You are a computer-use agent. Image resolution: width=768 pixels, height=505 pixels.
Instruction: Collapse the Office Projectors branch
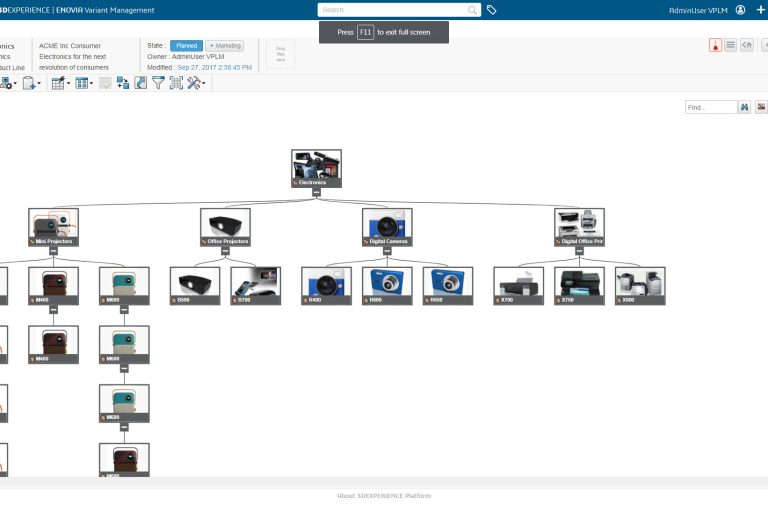[225, 250]
